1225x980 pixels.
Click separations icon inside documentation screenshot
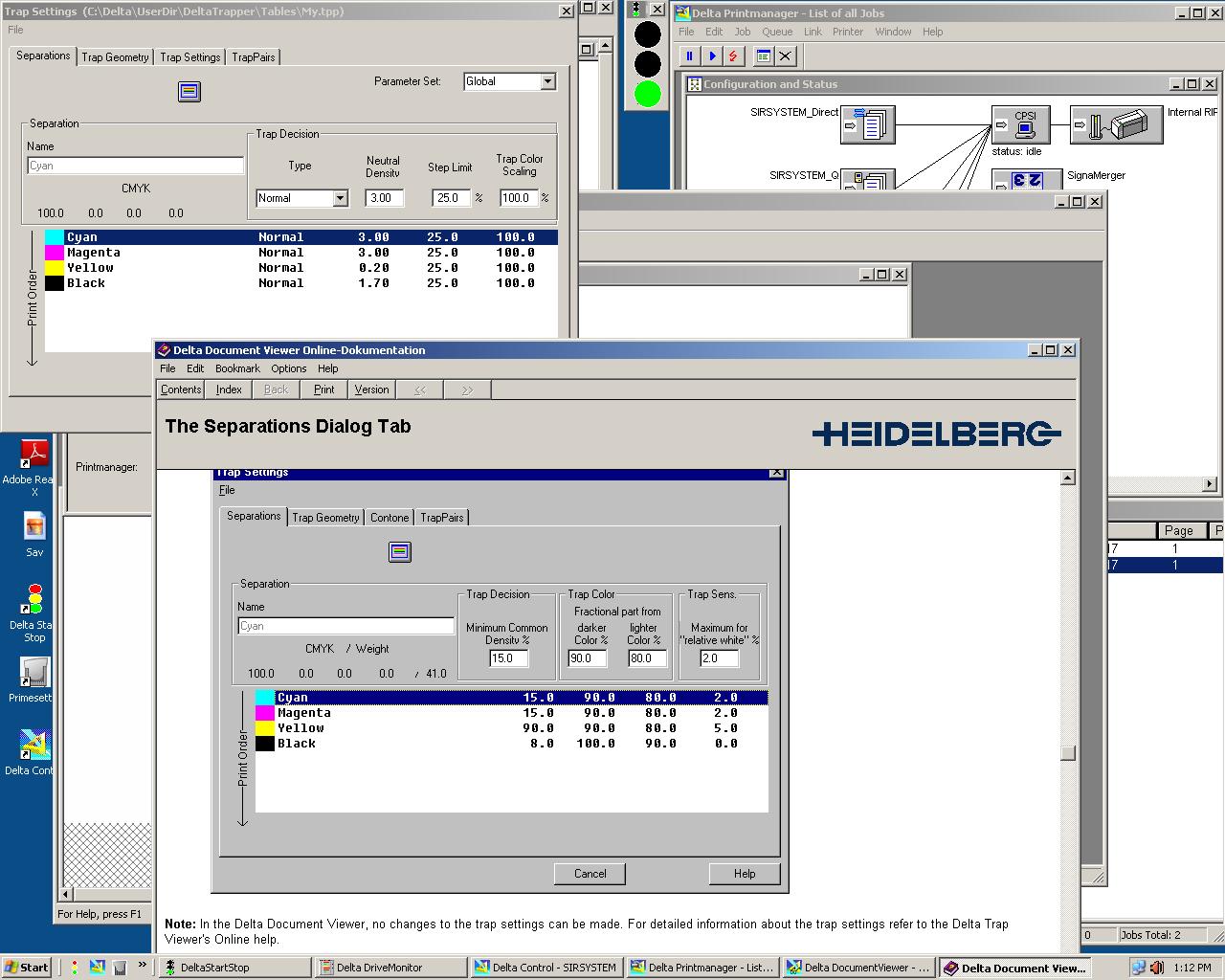[x=400, y=552]
